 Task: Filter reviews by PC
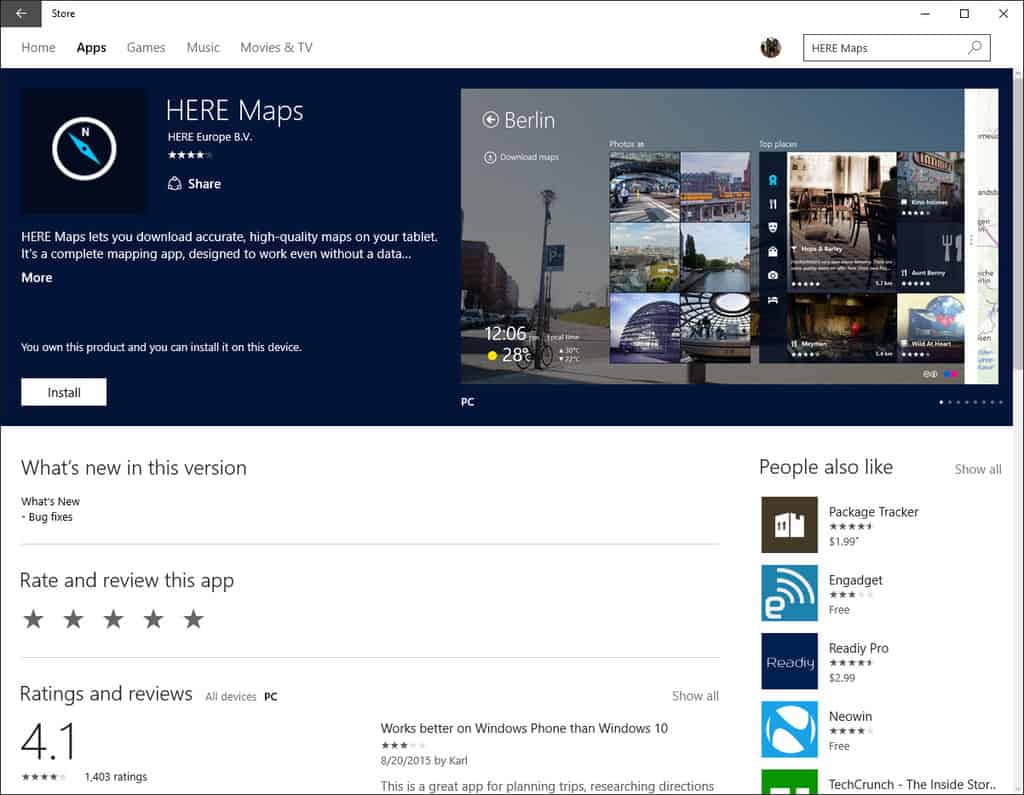pos(271,697)
